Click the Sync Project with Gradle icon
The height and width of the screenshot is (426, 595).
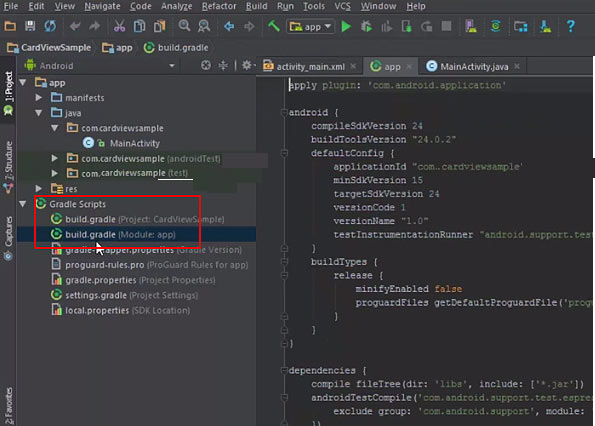point(496,26)
